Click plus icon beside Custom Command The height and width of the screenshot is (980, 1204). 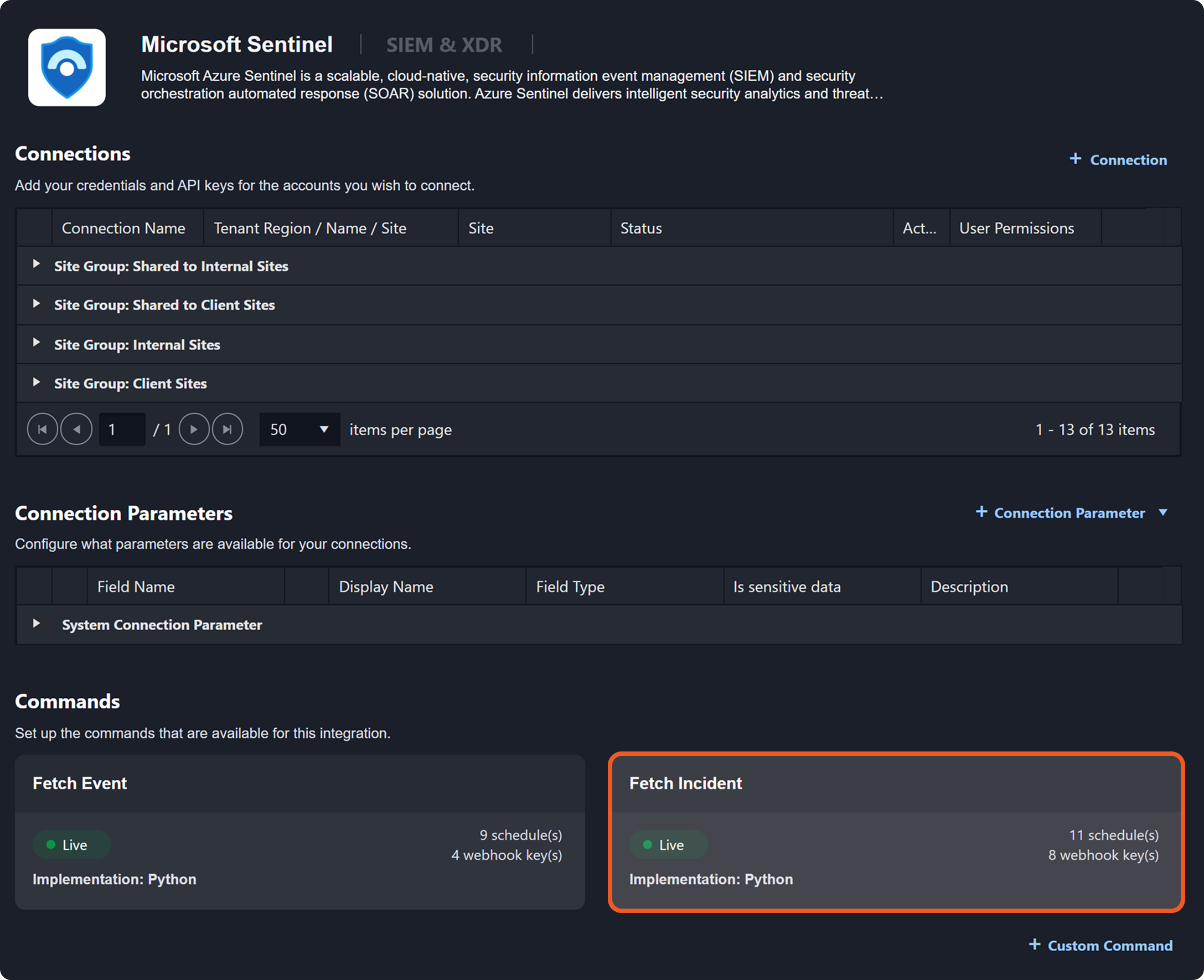click(1034, 945)
